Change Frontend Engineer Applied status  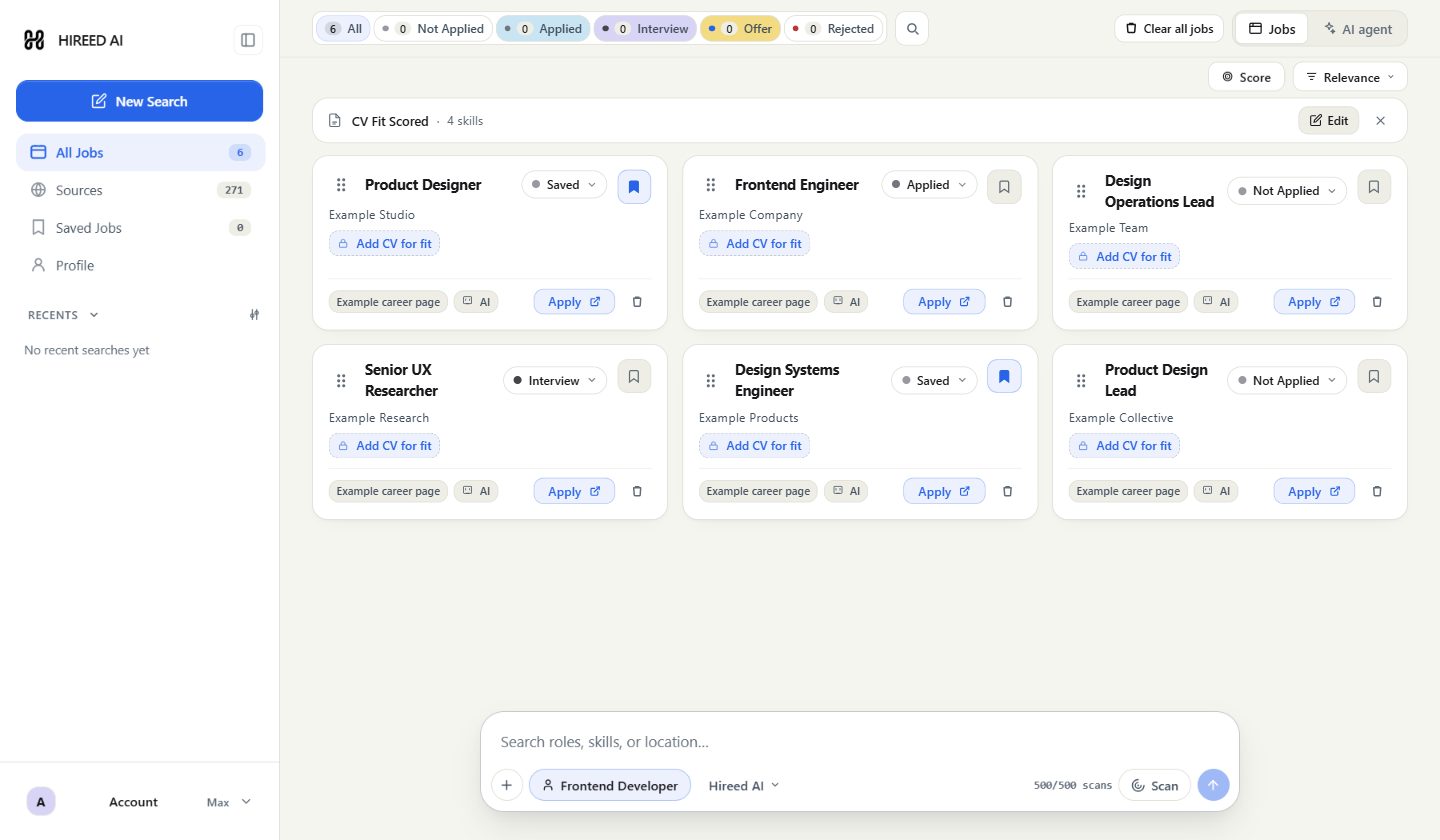coord(929,185)
